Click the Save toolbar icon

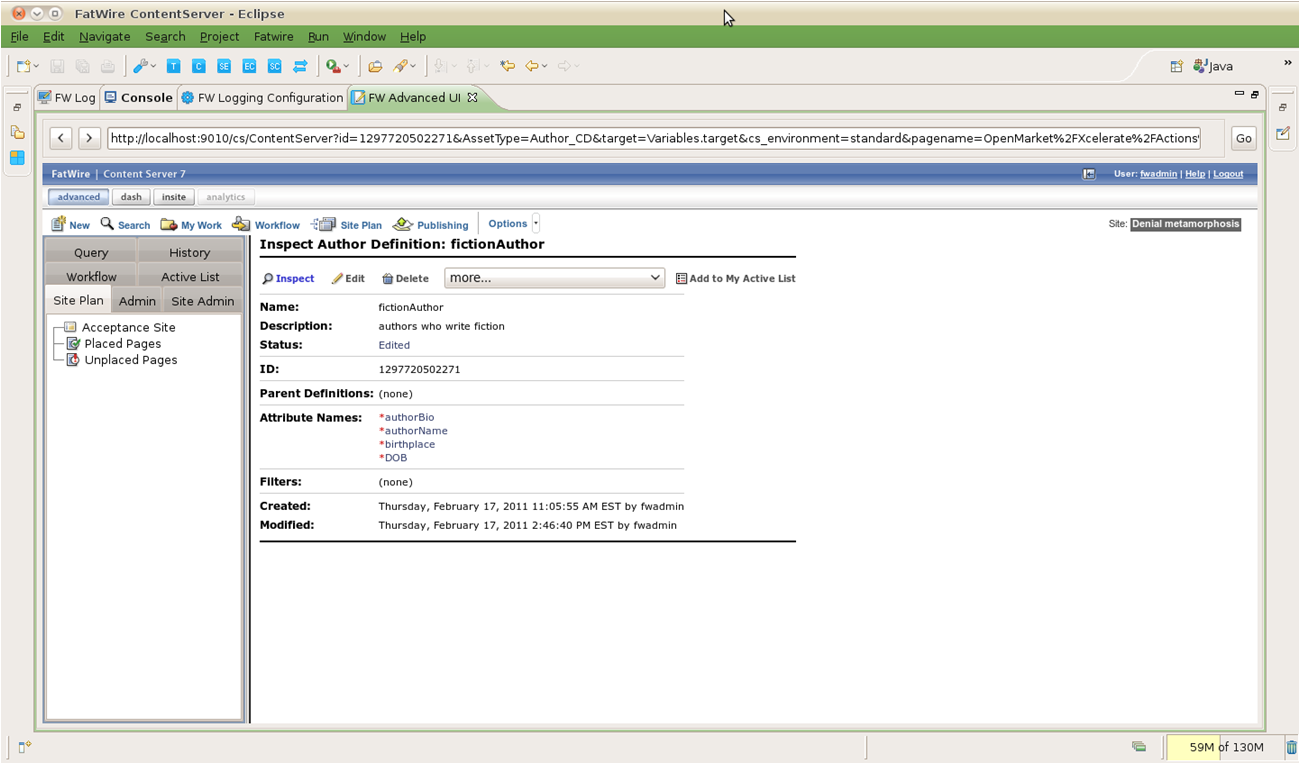[57, 66]
